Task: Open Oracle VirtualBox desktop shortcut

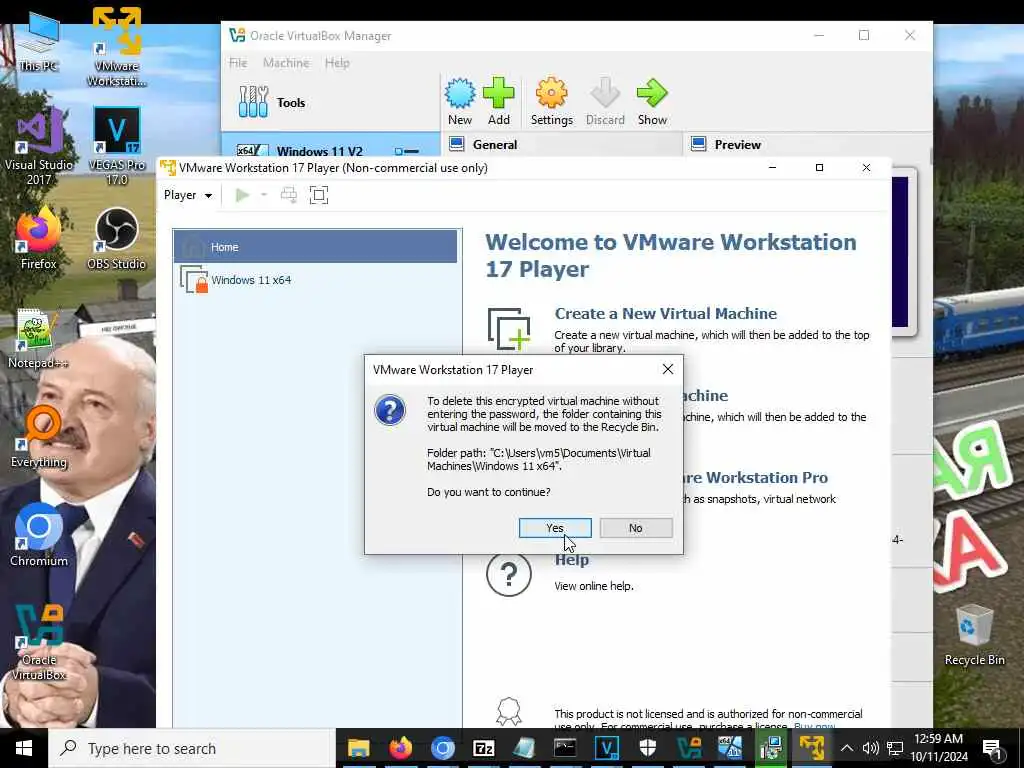Action: pyautogui.click(x=39, y=642)
